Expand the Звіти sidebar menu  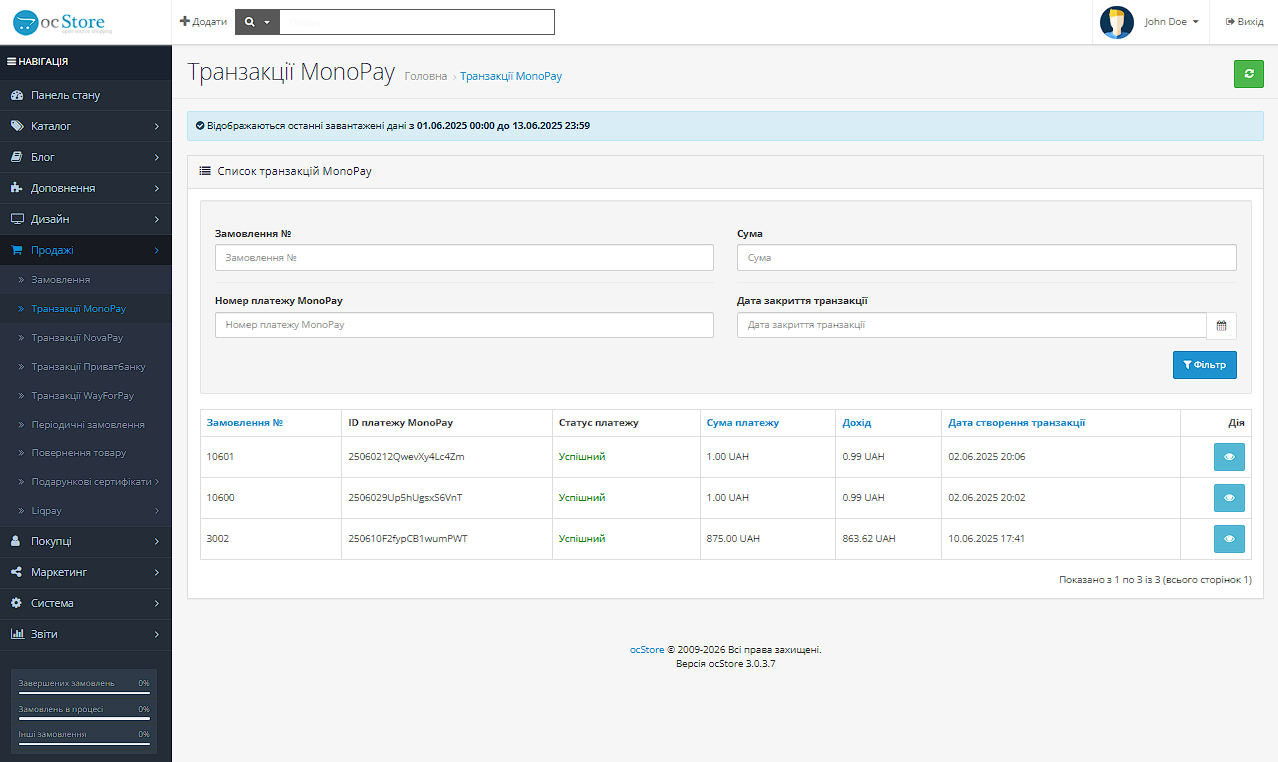pos(86,634)
